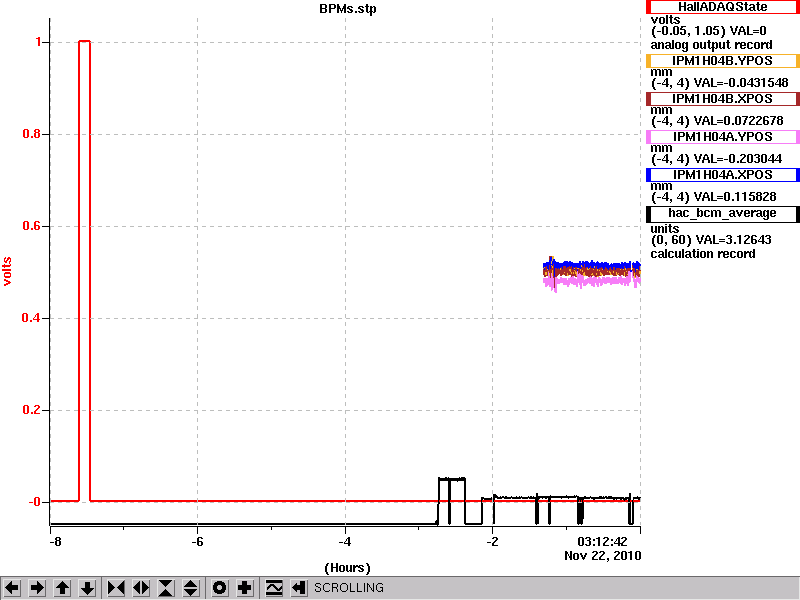Click the waveform icon in the toolbar
The width and height of the screenshot is (800, 600).
(x=274, y=588)
